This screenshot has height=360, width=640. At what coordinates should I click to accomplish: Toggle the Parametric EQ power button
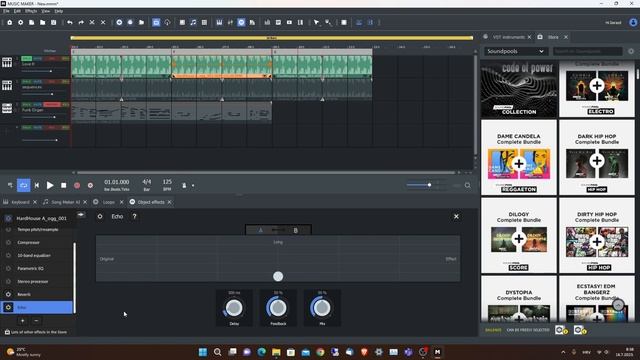8,269
